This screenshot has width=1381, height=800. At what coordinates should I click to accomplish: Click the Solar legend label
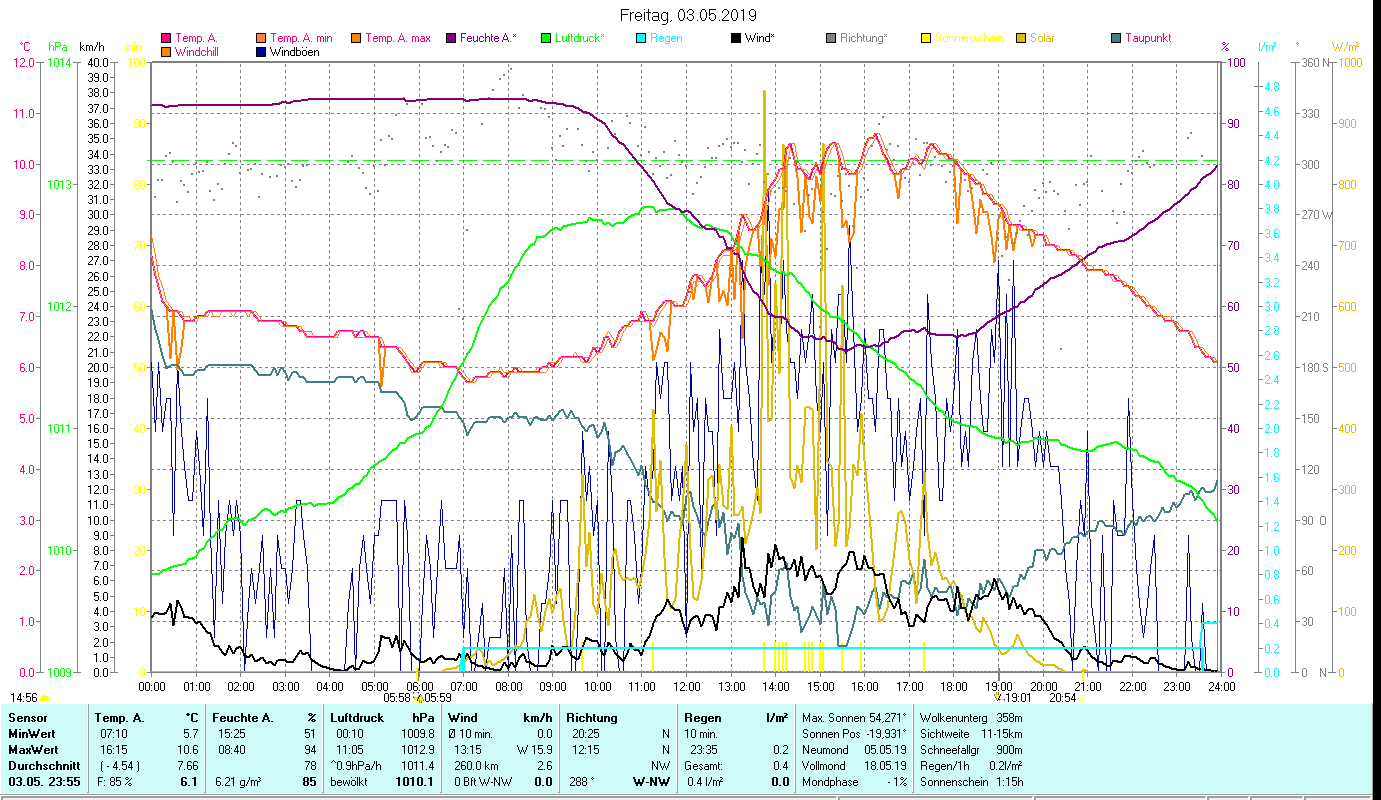click(x=1042, y=39)
